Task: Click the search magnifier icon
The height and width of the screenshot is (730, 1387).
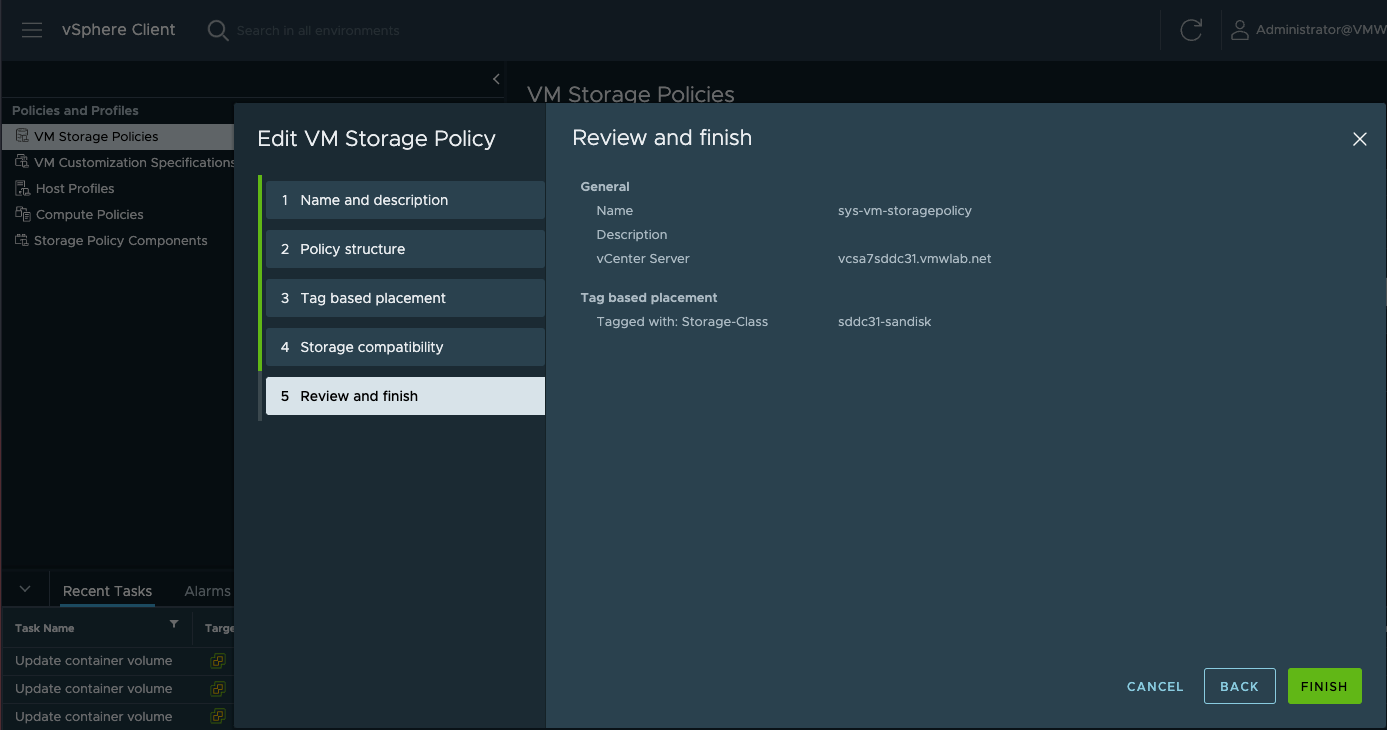Action: tap(217, 30)
